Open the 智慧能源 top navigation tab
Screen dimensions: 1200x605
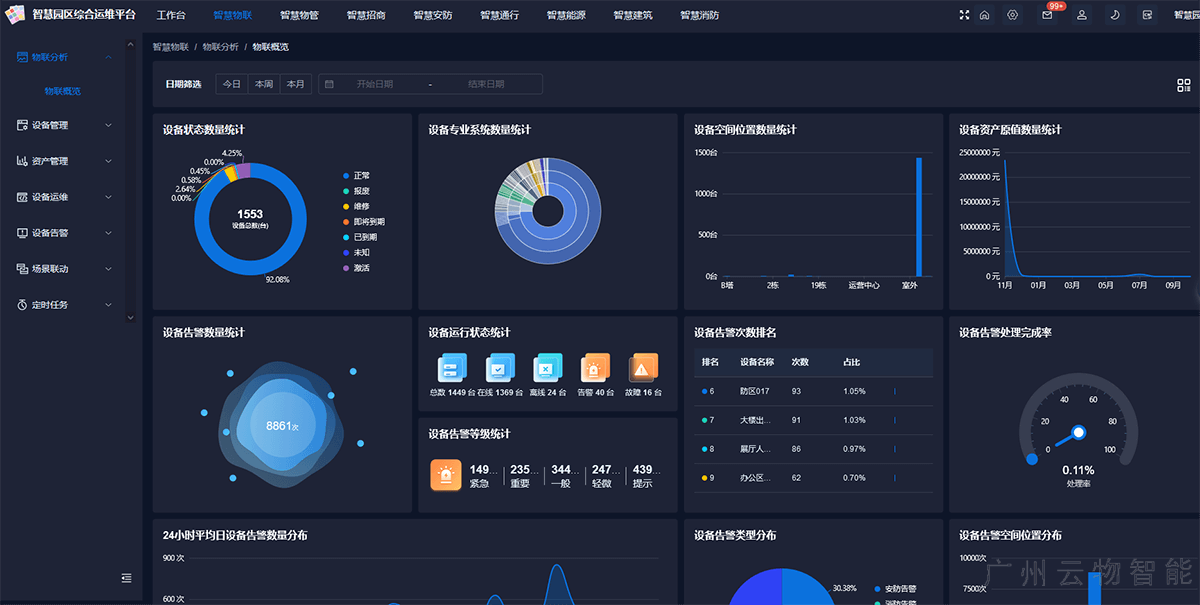coord(565,16)
